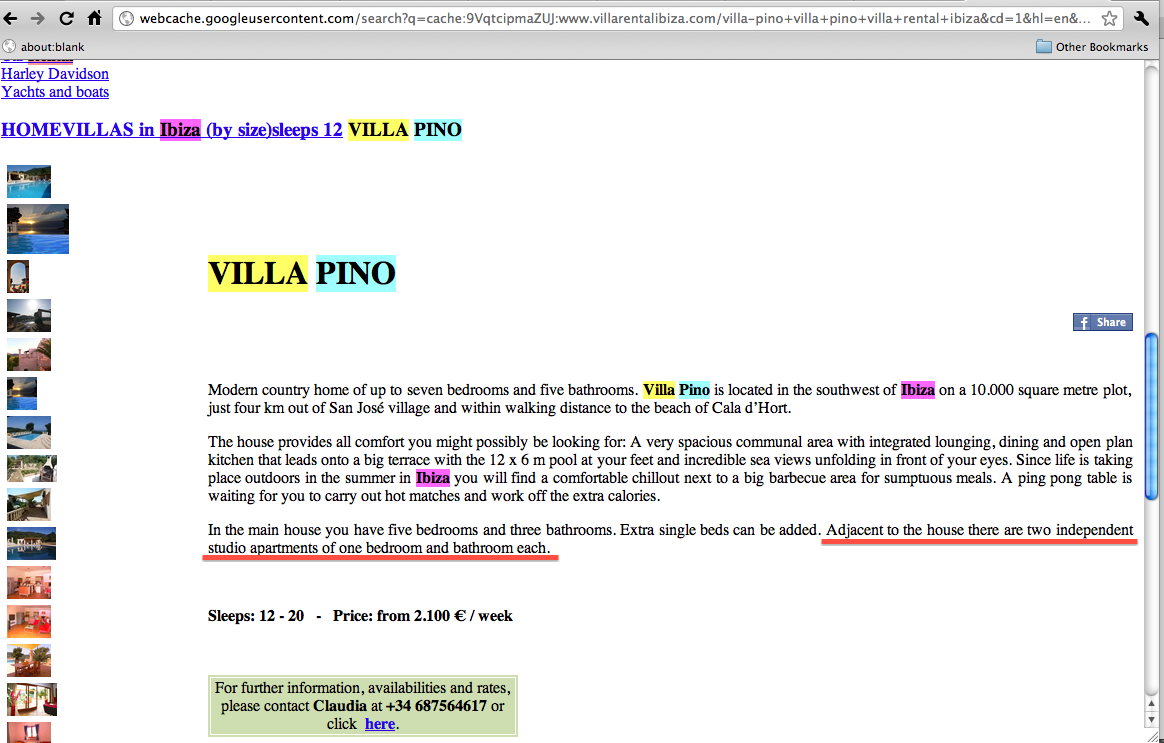Click the 'here' link in contact box
Viewport: 1164px width, 743px height.
(380, 724)
